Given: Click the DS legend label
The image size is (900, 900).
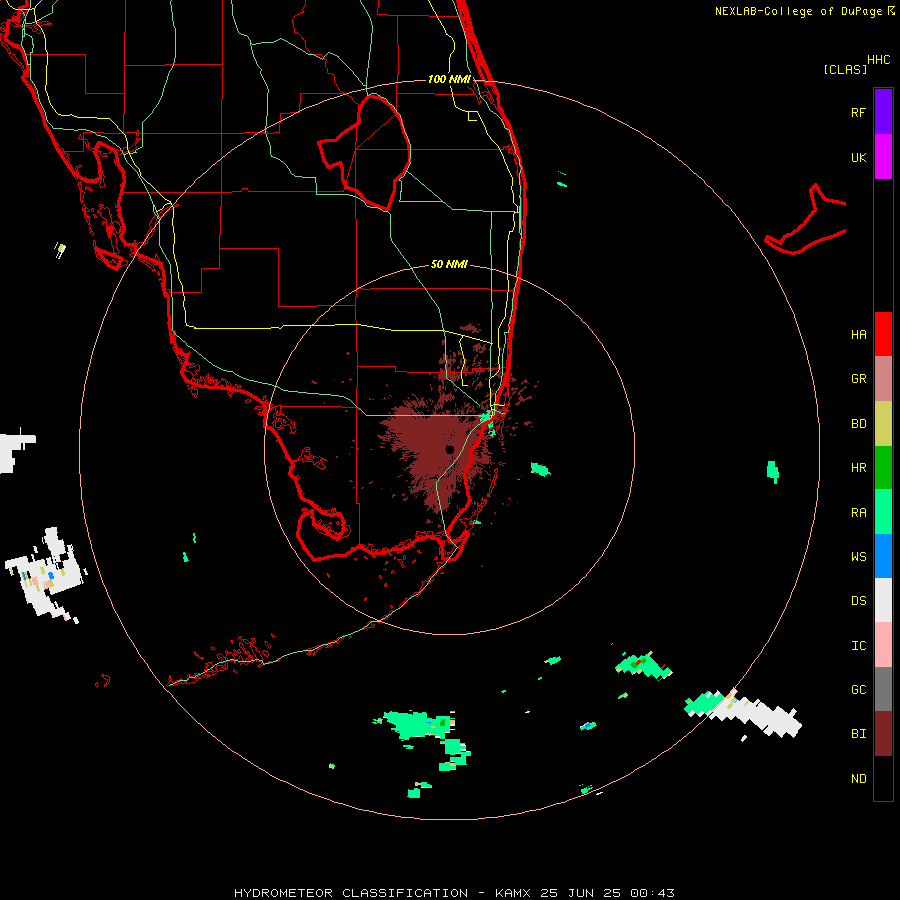Looking at the screenshot, I should pos(859,601).
